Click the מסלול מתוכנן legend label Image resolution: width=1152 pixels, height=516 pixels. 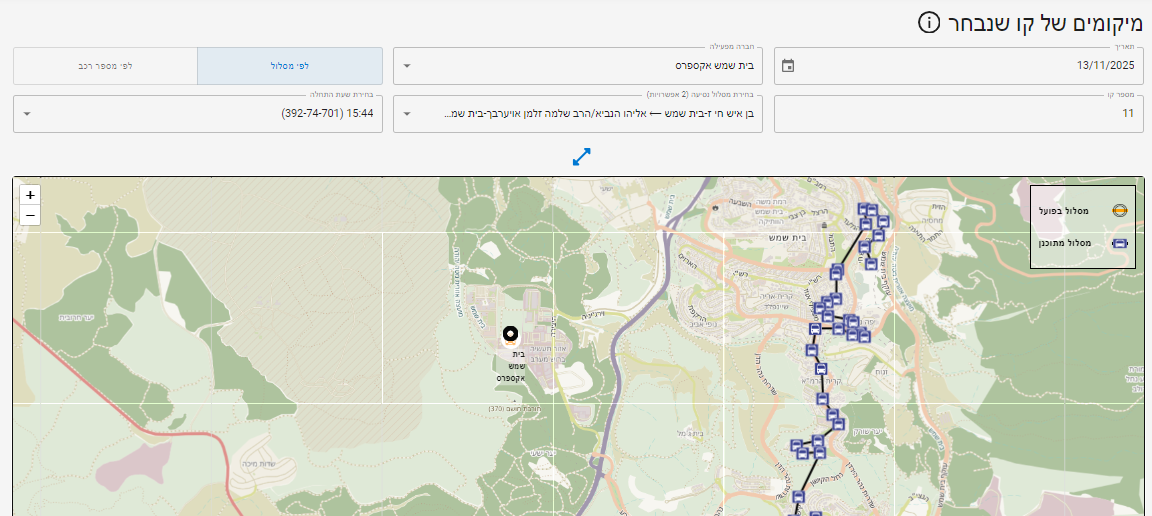(1066, 243)
